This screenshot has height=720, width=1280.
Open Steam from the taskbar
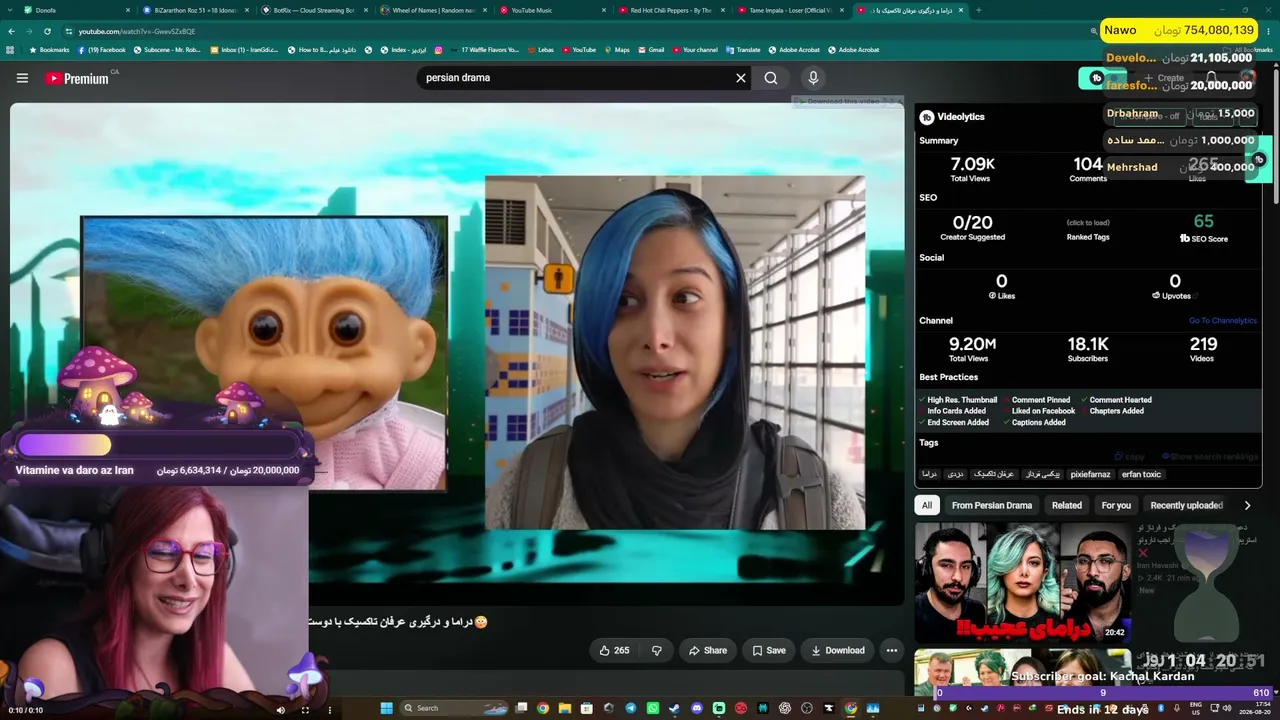[x=675, y=708]
